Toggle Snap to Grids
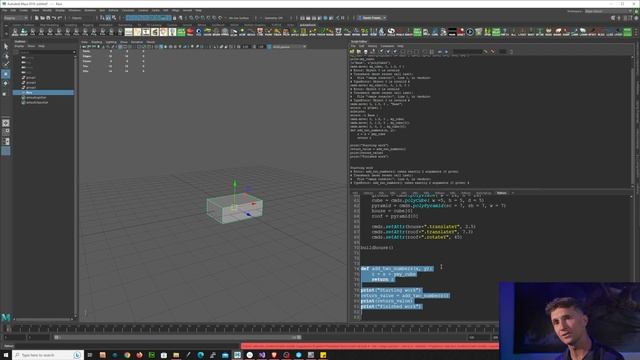 pyautogui.click(x=191, y=18)
